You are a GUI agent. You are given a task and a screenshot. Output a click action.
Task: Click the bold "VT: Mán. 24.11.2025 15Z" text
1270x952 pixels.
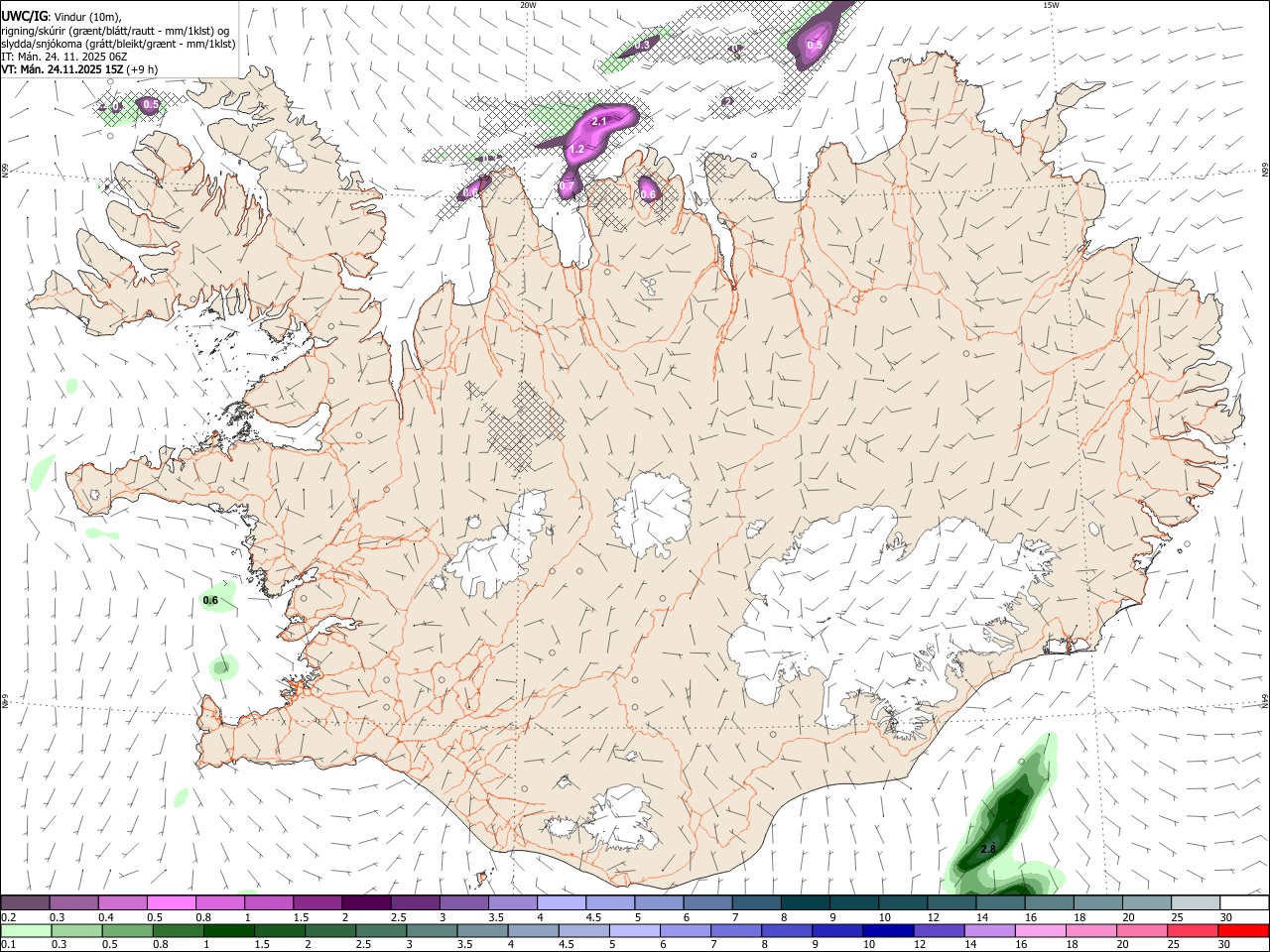[x=62, y=69]
